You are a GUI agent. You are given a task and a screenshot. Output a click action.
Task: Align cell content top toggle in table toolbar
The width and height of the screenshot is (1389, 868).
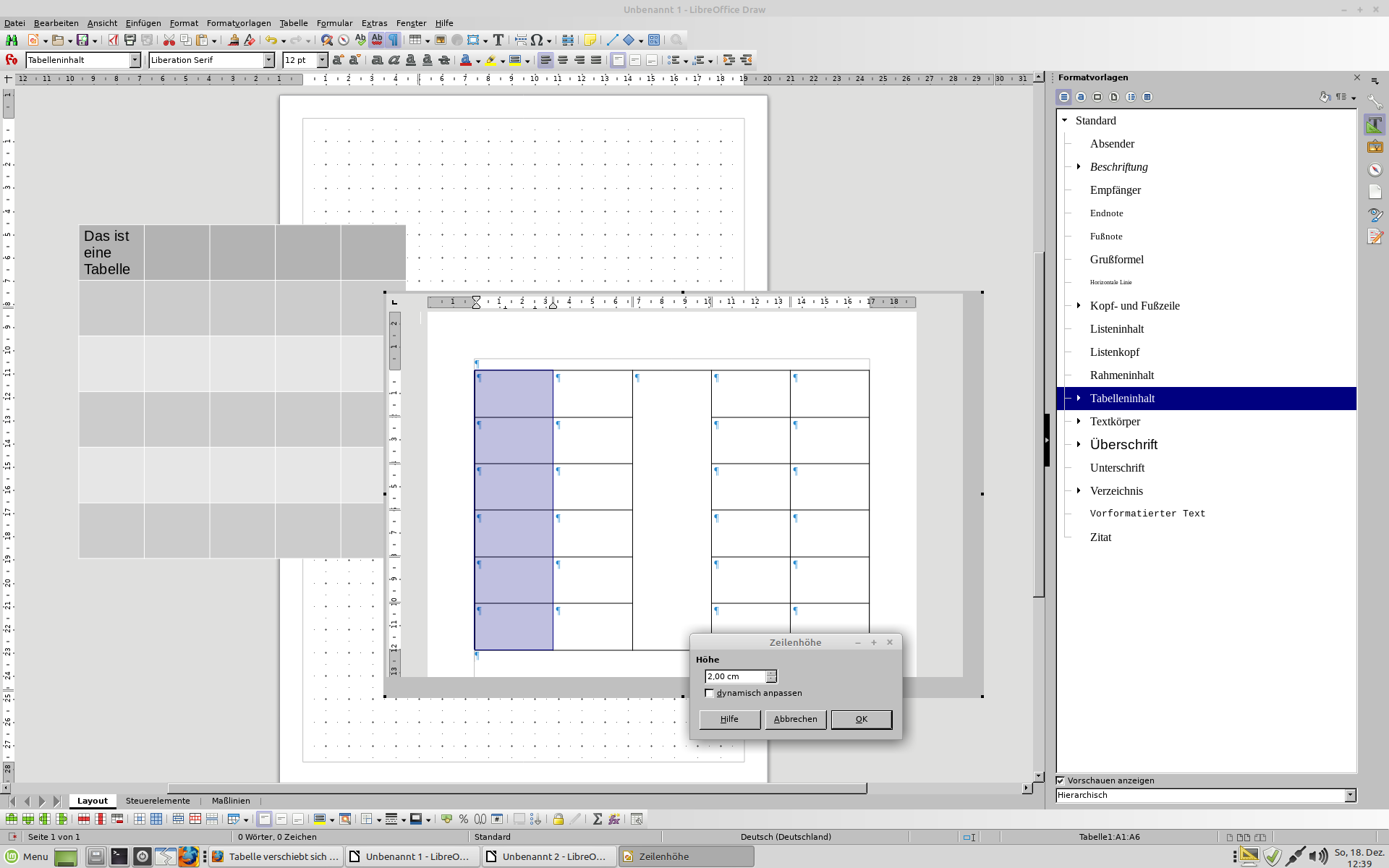[x=264, y=819]
